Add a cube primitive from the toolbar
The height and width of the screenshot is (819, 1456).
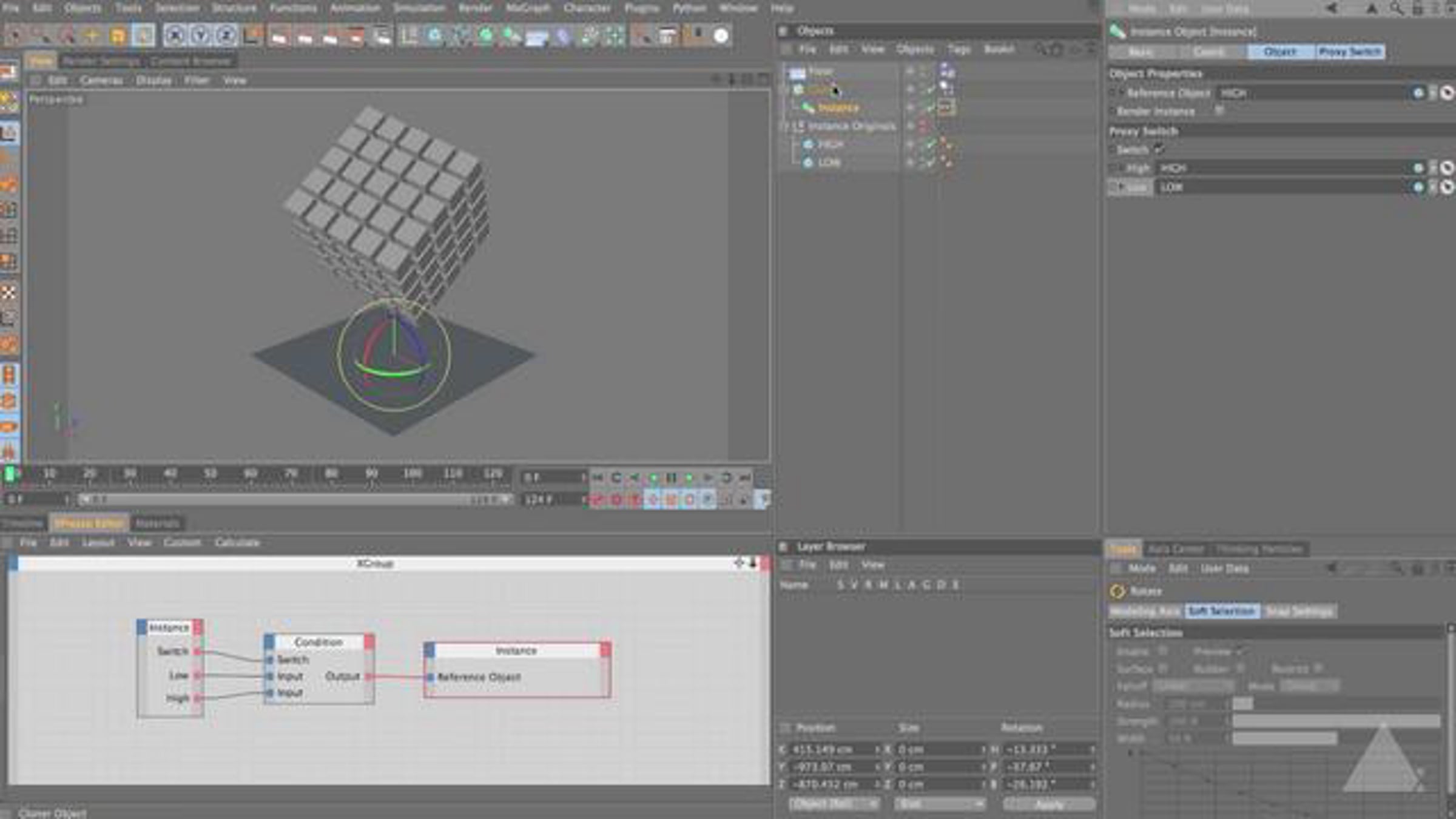pyautogui.click(x=435, y=36)
